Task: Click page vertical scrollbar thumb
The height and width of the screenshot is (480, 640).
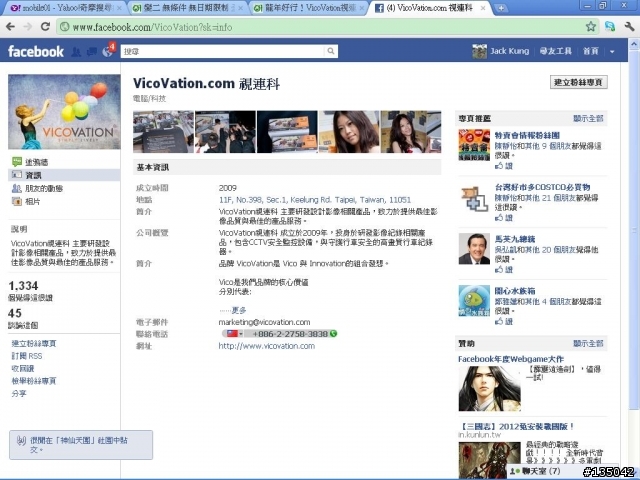Action: point(634,229)
